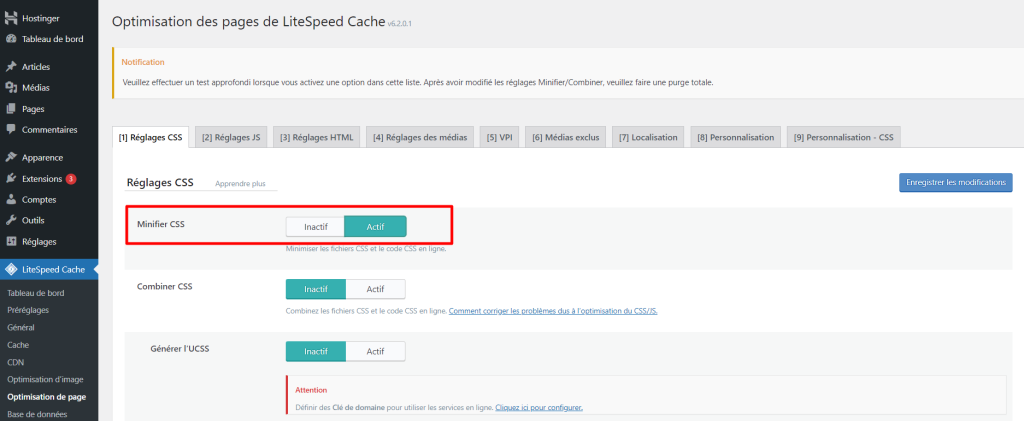Click the Notification heading text

tap(143, 63)
